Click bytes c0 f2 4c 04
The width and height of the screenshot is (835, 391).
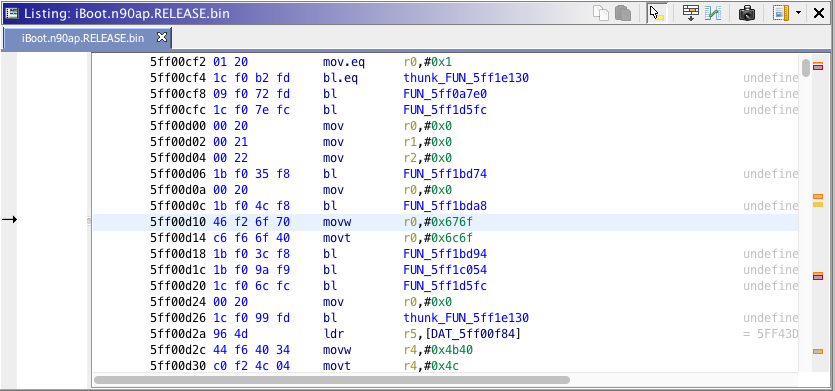point(251,366)
